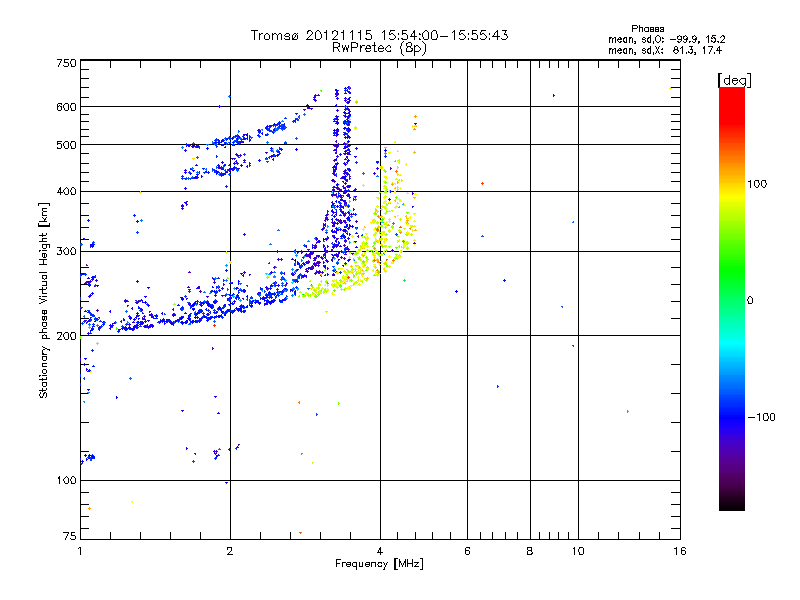Pick the black bottom of the phase colorbar
800x600 pixels.
tap(732, 503)
